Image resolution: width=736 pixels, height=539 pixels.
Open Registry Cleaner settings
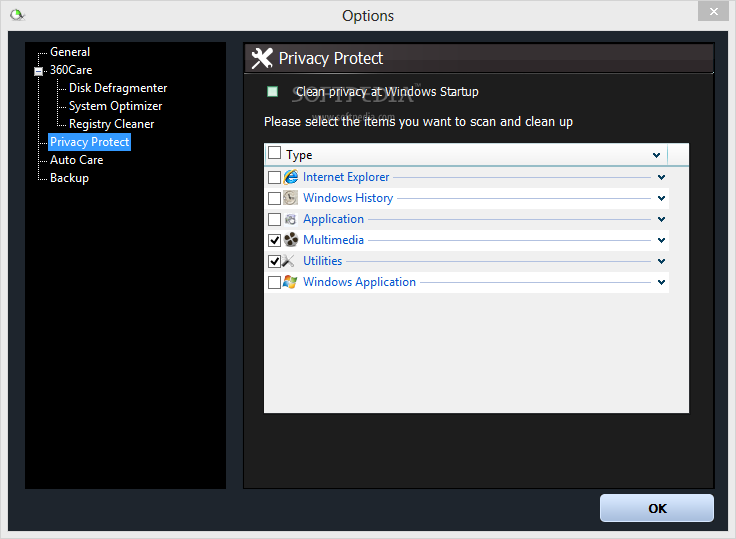(x=112, y=124)
